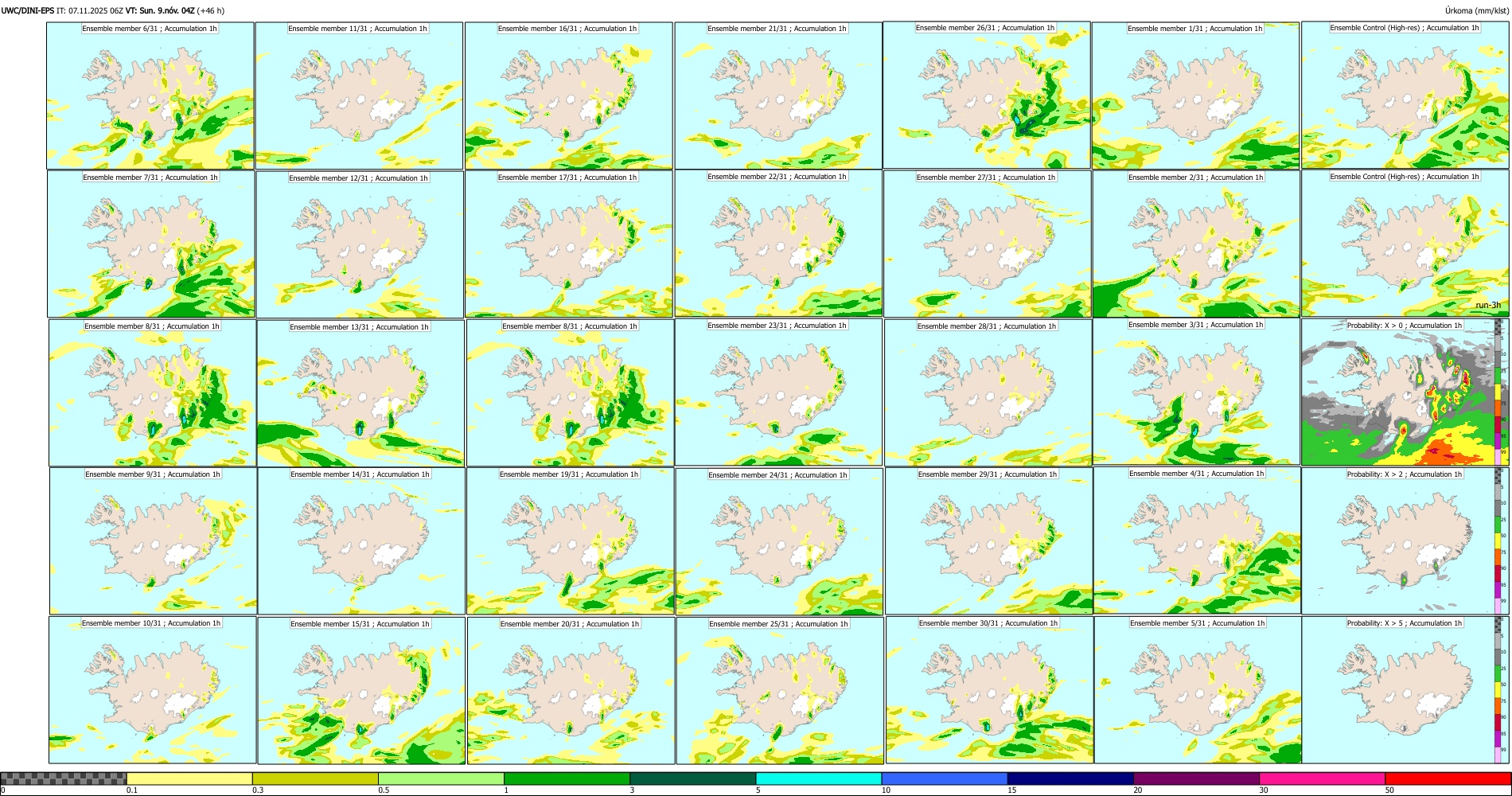Click the 'Úrkoma (mm/klst)' unit label

(1477, 10)
